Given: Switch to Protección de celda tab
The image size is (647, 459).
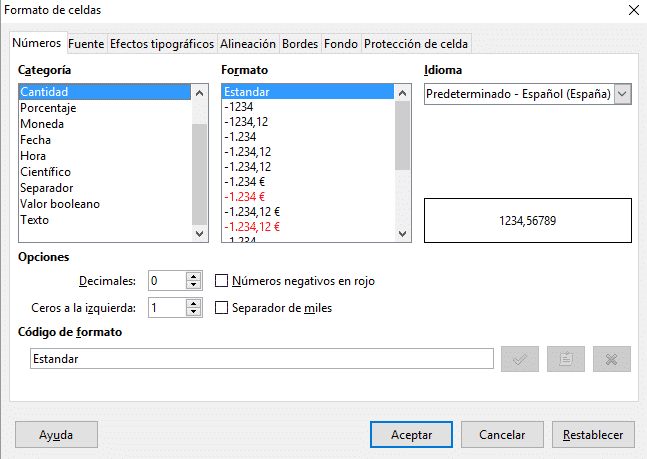Looking at the screenshot, I should tap(416, 44).
